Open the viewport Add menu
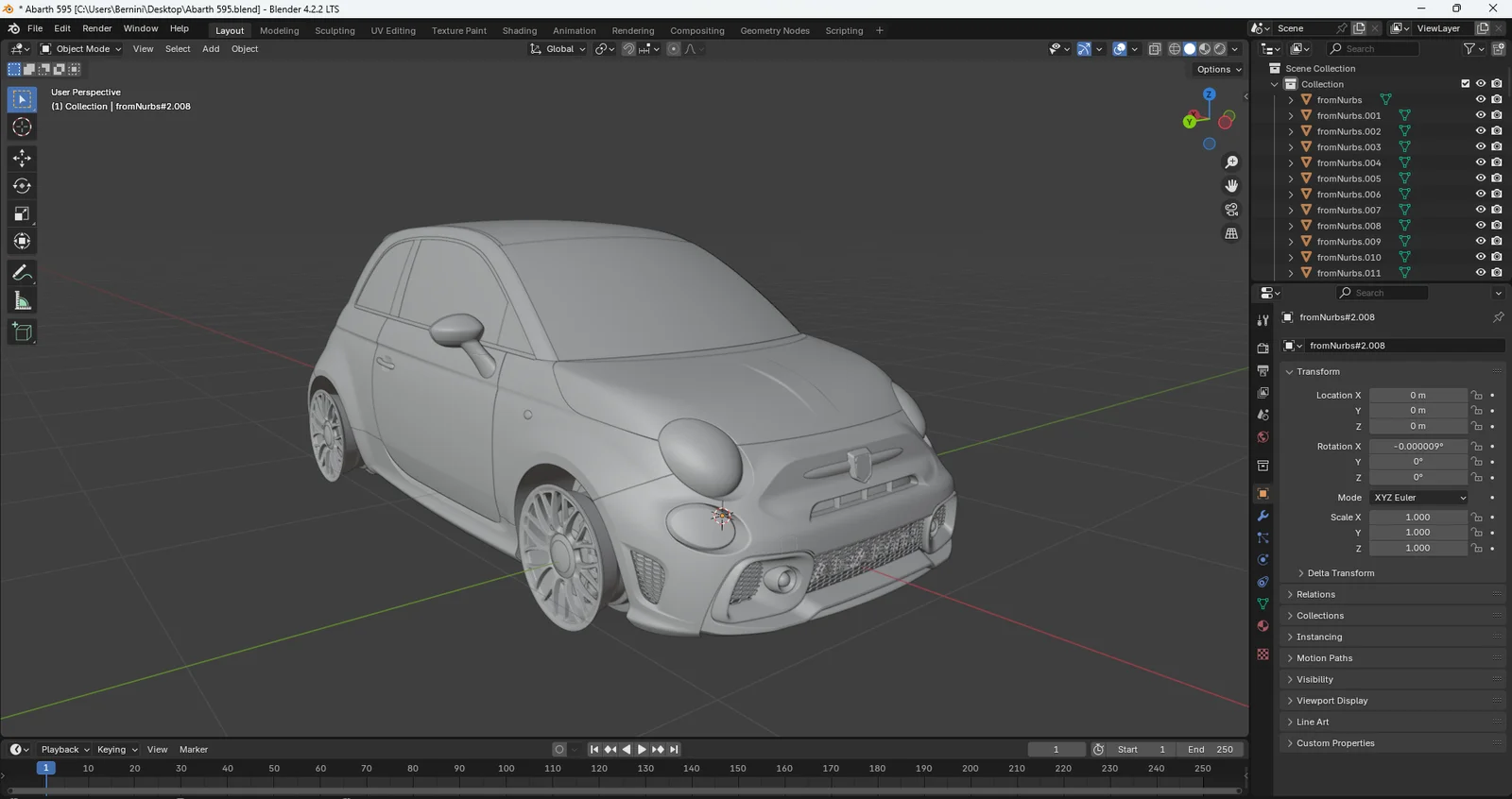This screenshot has height=799, width=1512. (211, 49)
